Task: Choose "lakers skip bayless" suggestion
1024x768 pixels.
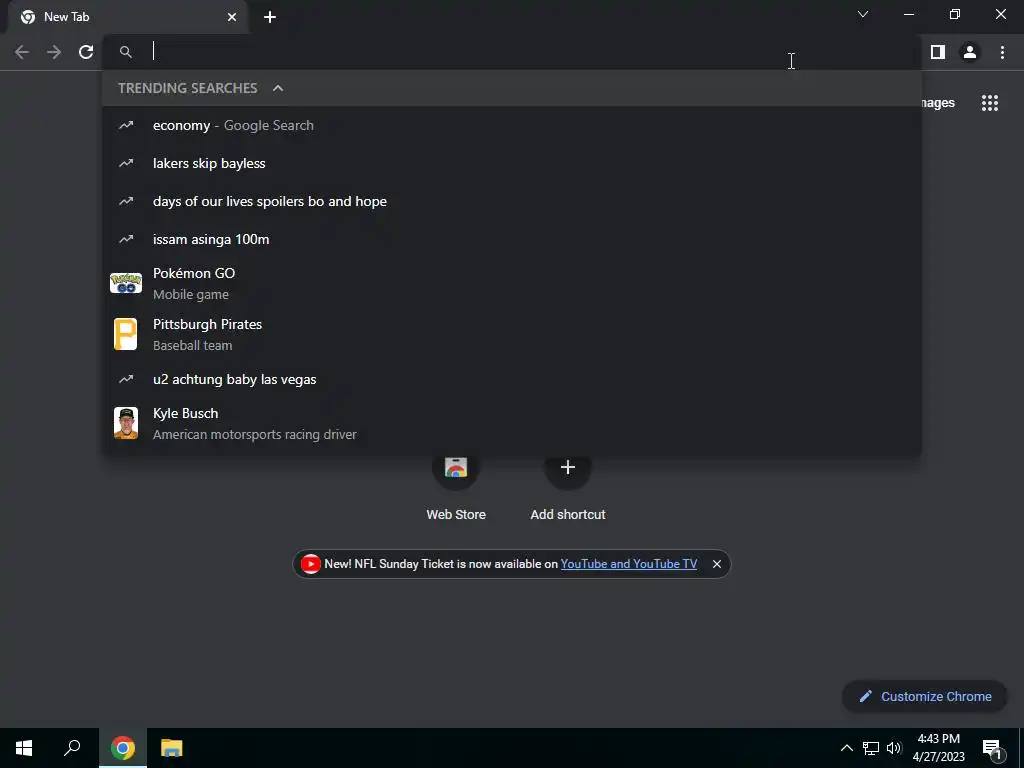Action: tap(512, 163)
